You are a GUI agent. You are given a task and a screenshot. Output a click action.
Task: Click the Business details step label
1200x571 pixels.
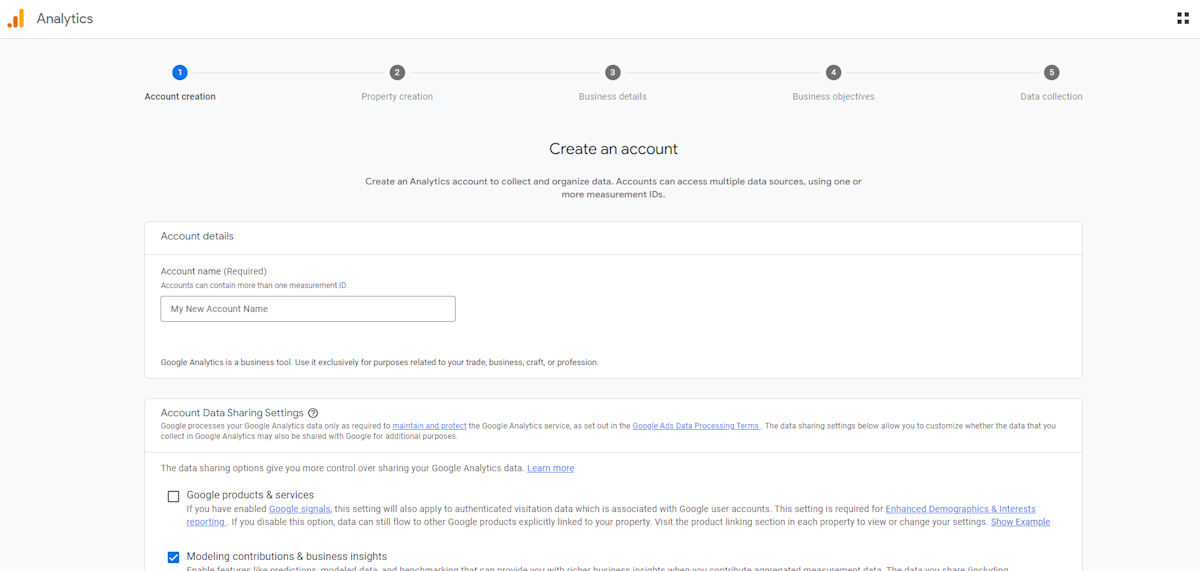(613, 97)
